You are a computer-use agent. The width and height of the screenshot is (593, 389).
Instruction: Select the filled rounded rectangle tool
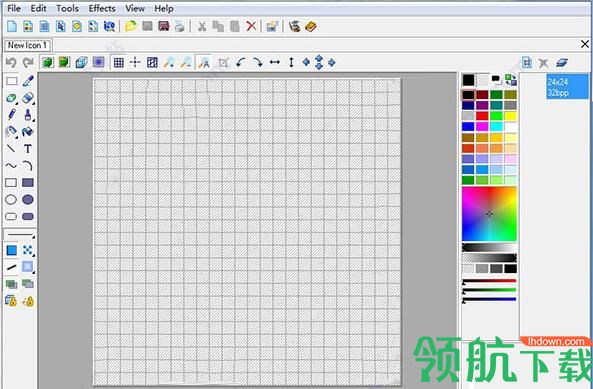[x=28, y=217]
